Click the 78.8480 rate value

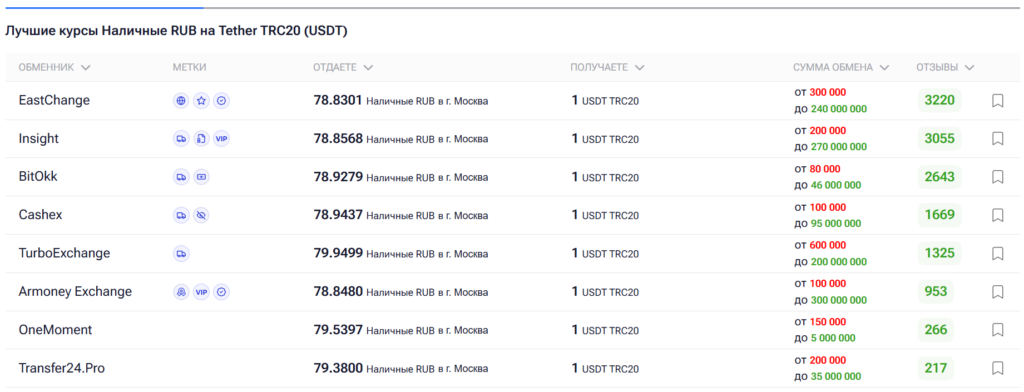pos(338,292)
